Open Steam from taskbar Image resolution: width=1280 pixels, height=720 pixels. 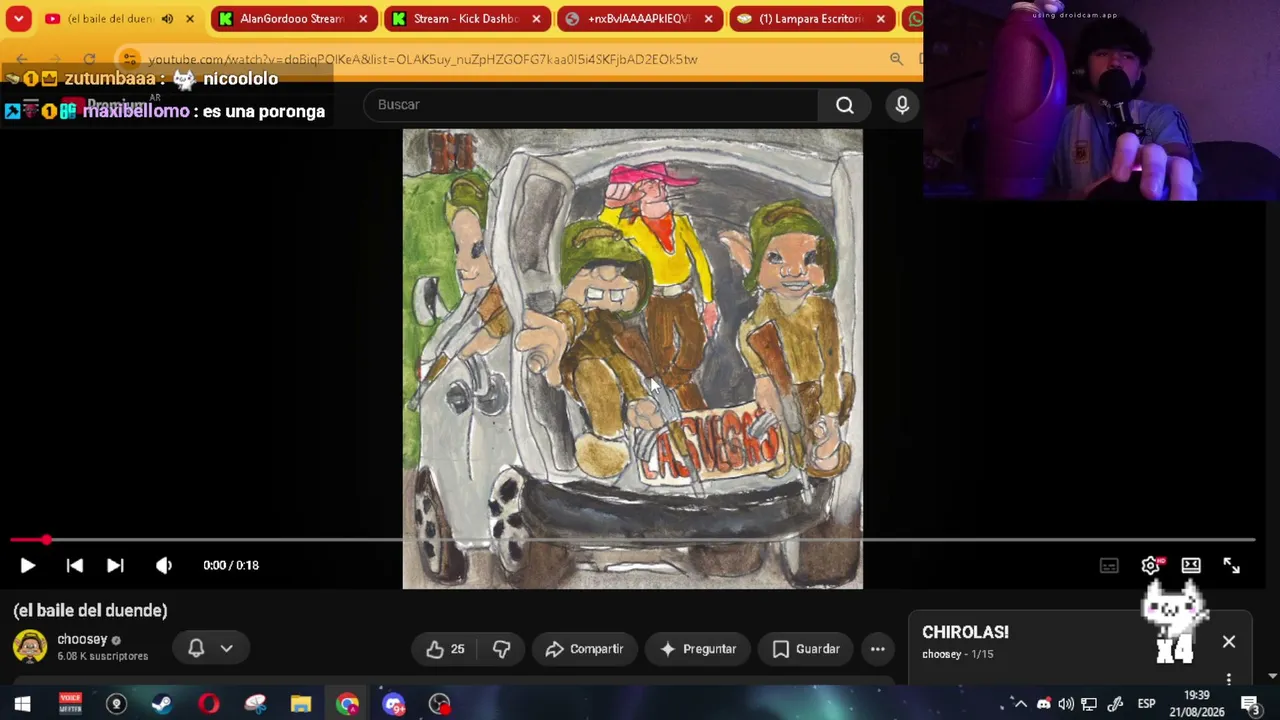tap(161, 704)
